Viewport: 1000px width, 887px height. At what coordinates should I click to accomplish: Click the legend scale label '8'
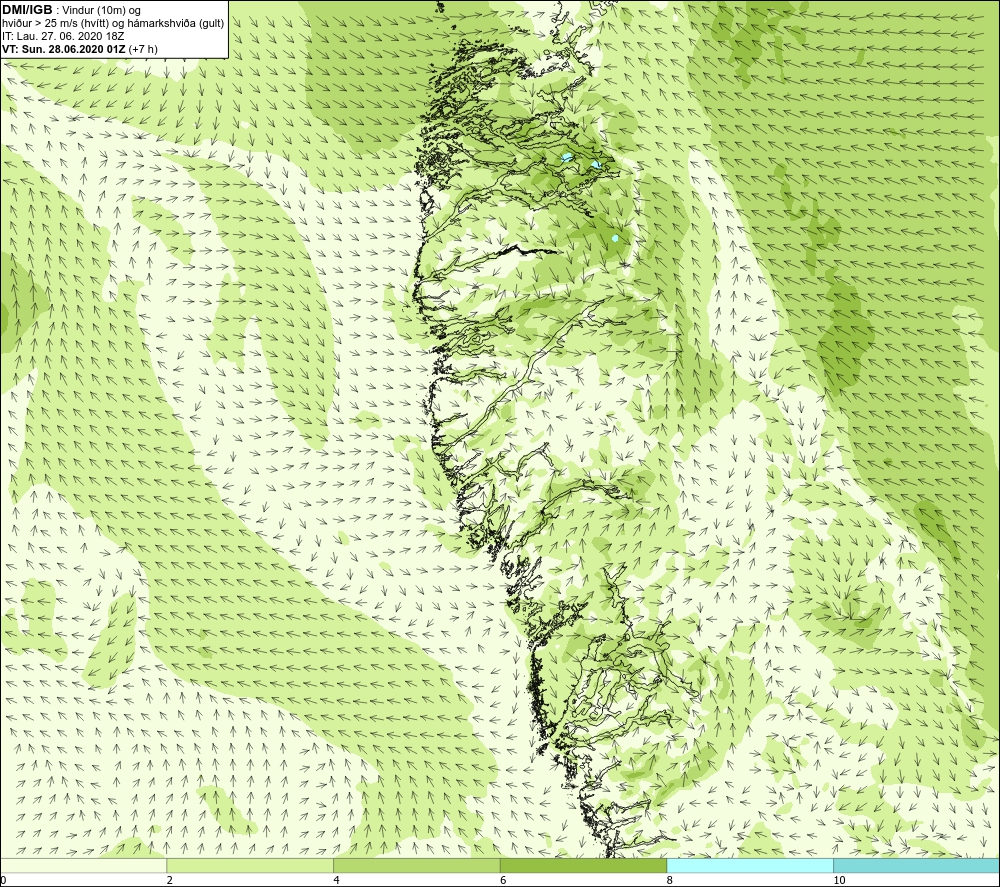(670, 880)
